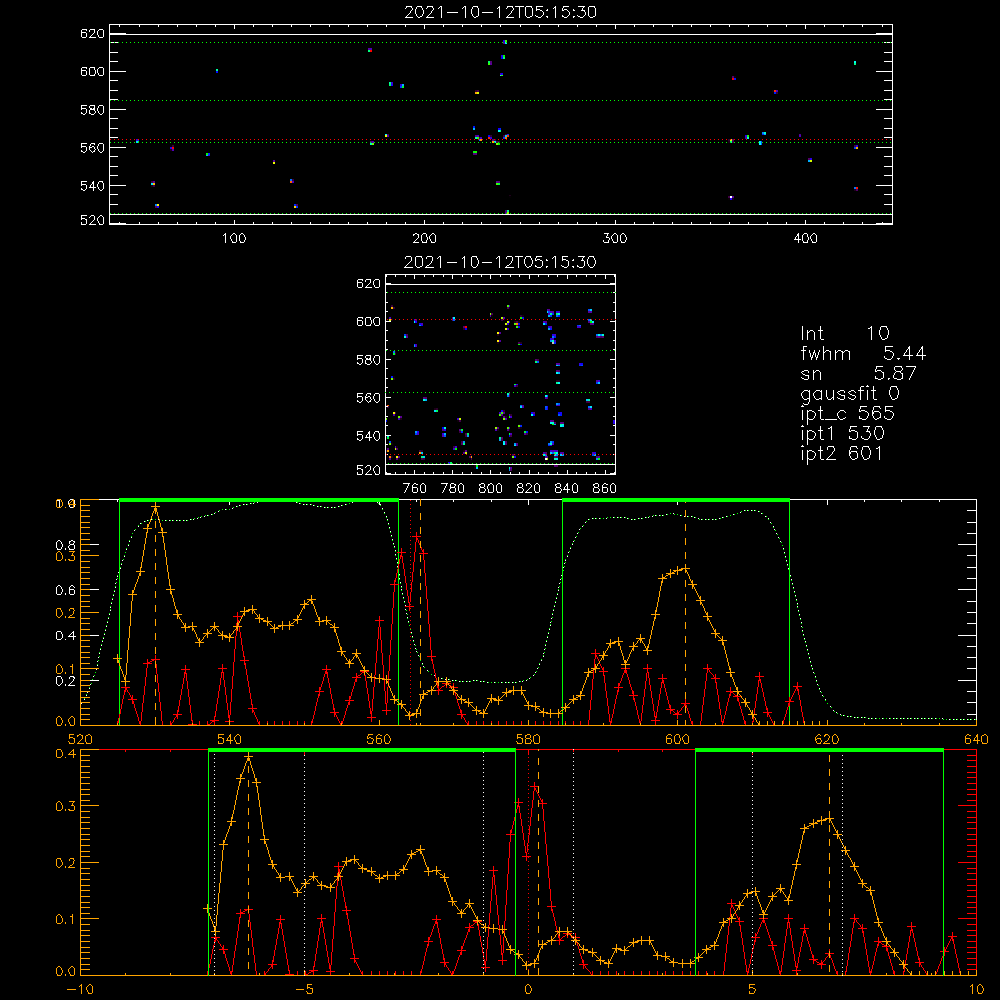1000x1000 pixels.
Task: Click the orange dashed marker near 565 on upper profile
Action: click(x=420, y=612)
